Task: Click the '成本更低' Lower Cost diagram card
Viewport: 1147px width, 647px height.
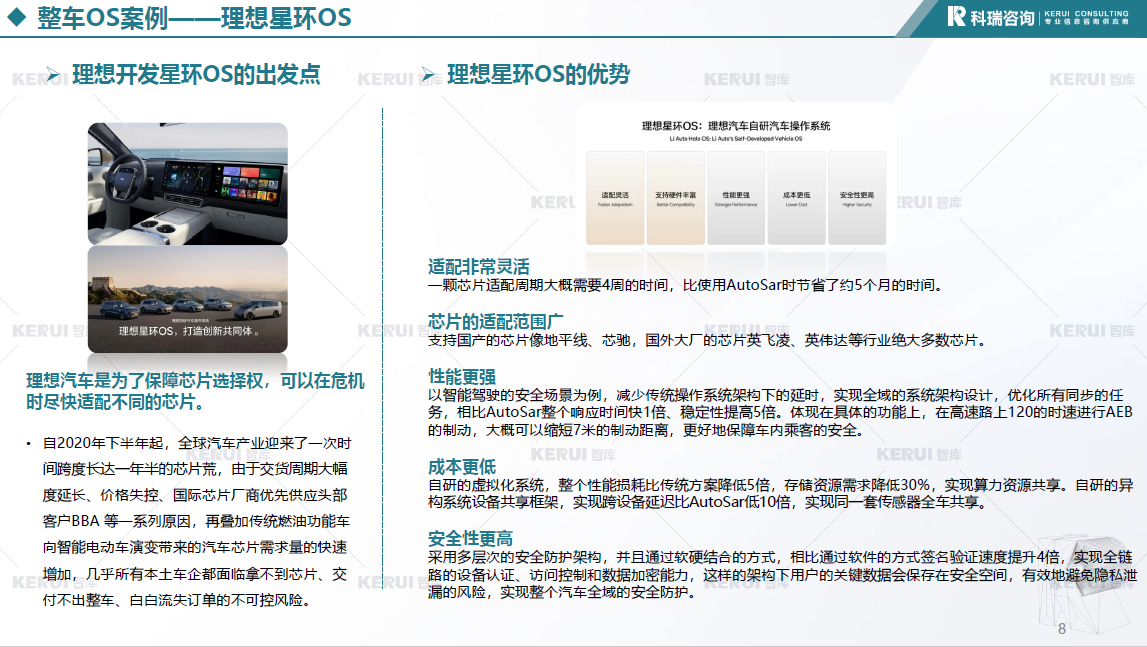Action: point(797,198)
